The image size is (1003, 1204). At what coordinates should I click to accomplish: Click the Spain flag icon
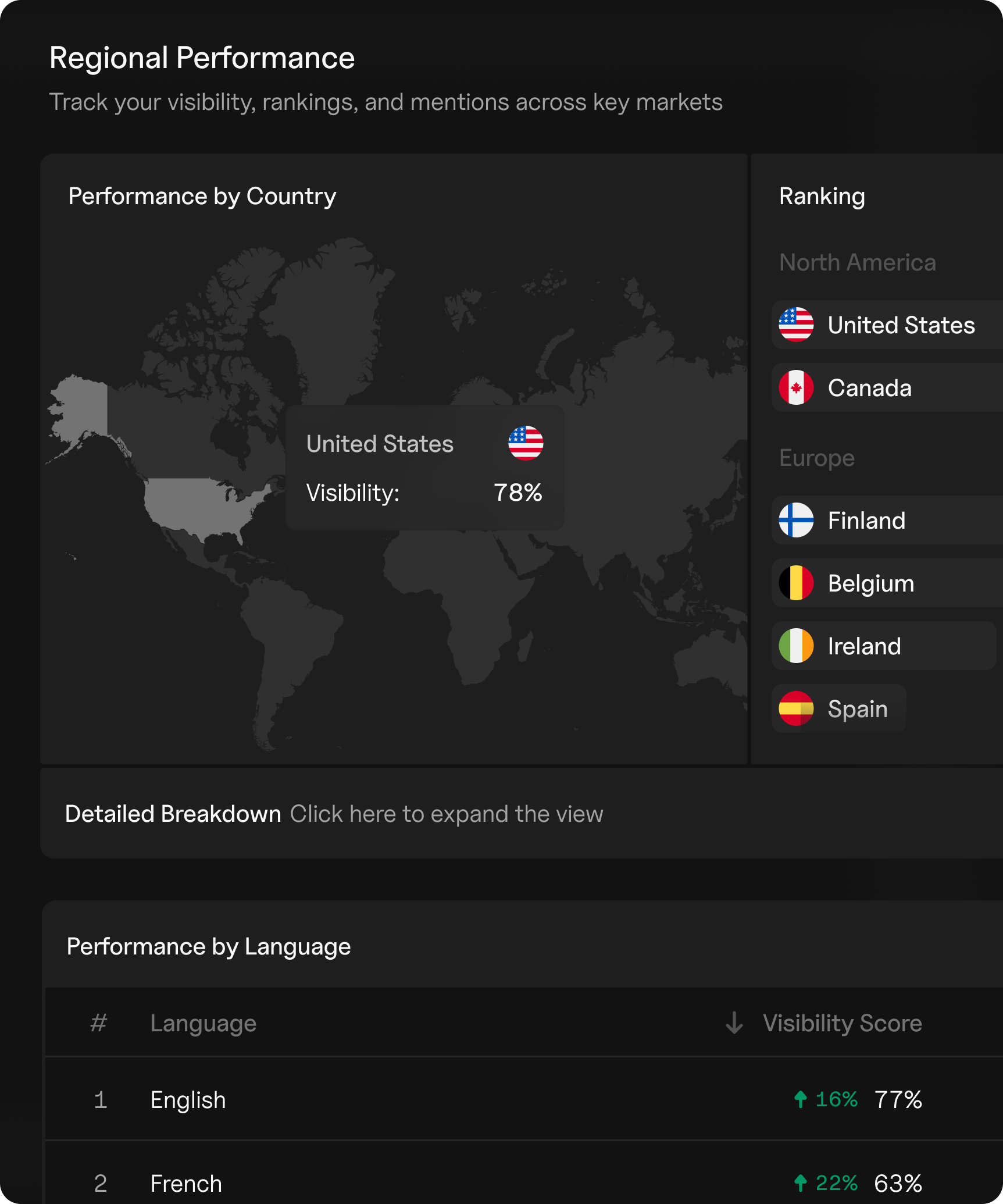[796, 708]
